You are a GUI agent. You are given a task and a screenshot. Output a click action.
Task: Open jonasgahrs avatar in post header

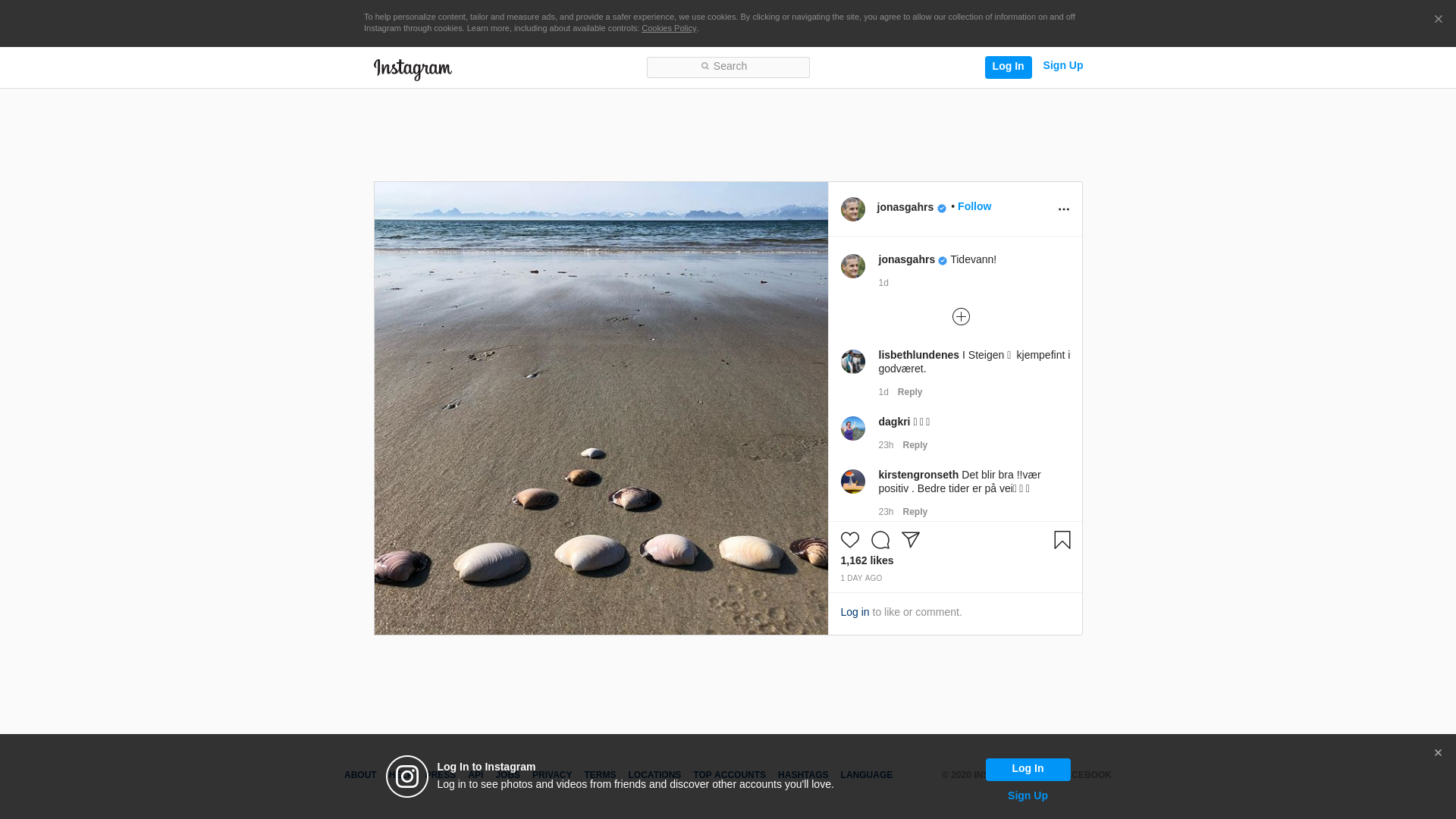click(853, 209)
